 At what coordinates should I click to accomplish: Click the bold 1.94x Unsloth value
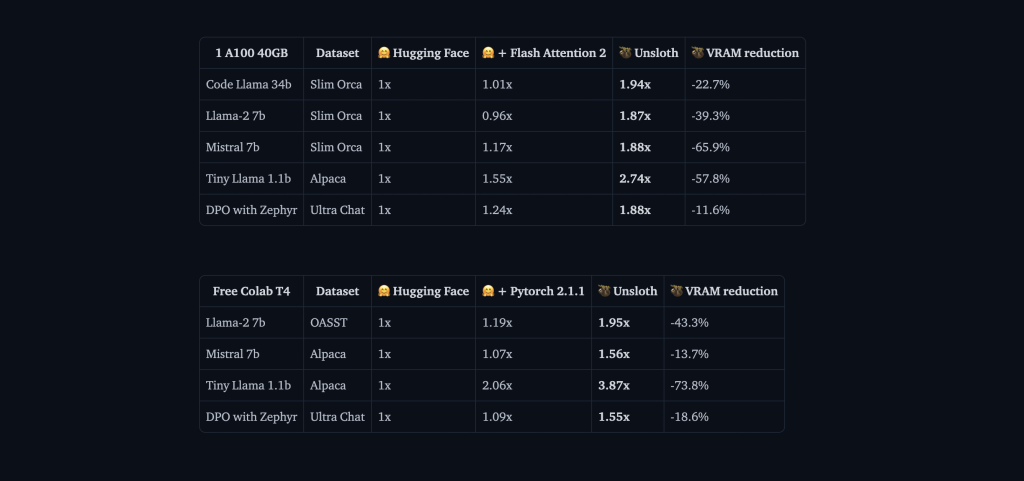[635, 85]
